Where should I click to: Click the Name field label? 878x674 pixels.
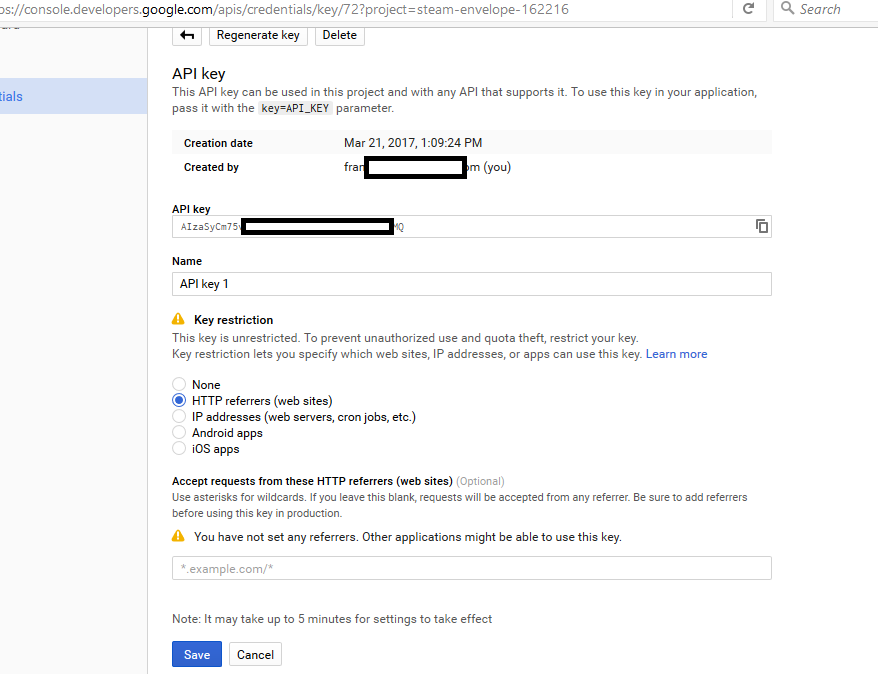(186, 261)
